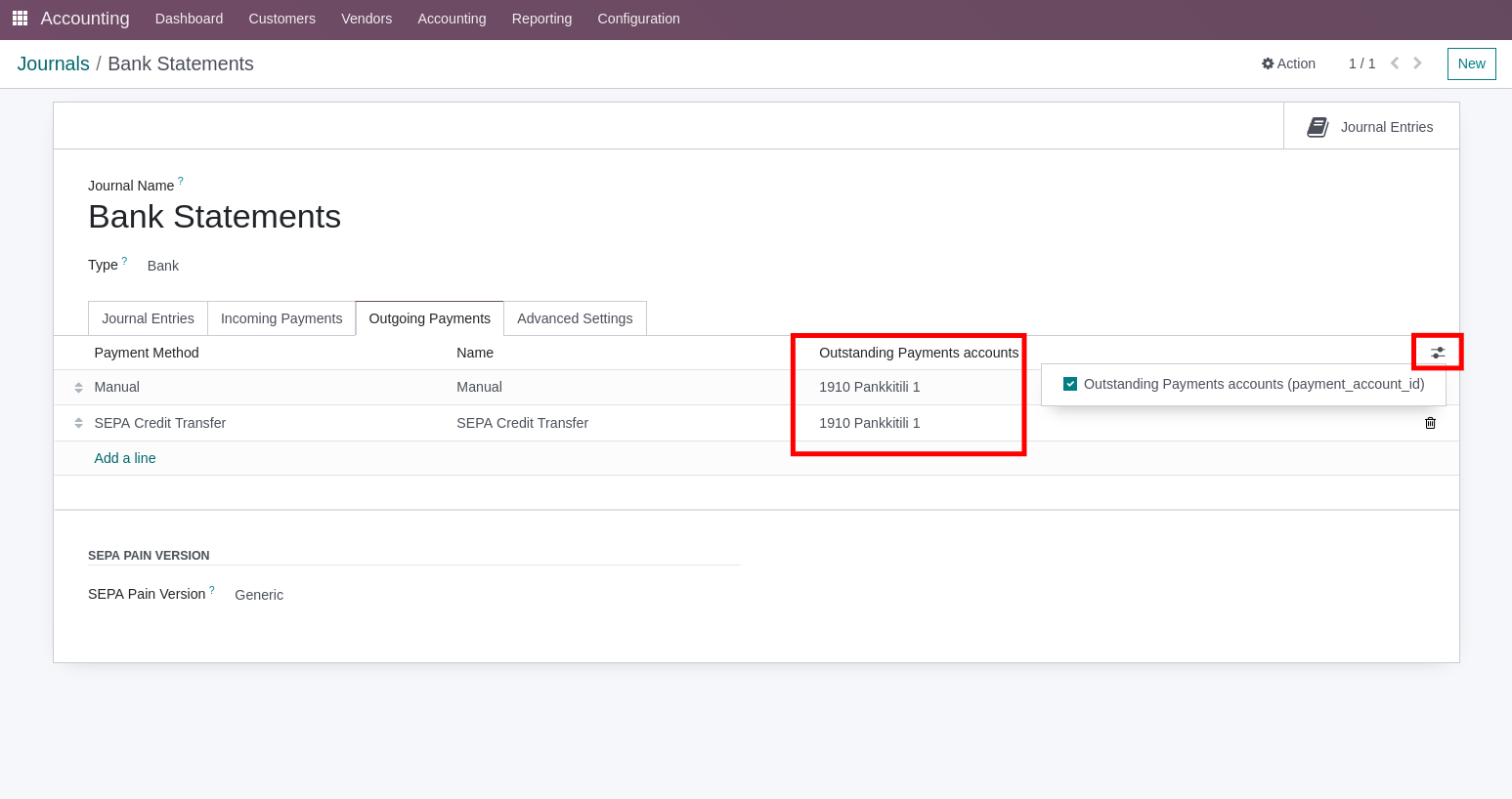Click the Accounting app title
This screenshot has width=1512, height=799.
click(x=85, y=19)
